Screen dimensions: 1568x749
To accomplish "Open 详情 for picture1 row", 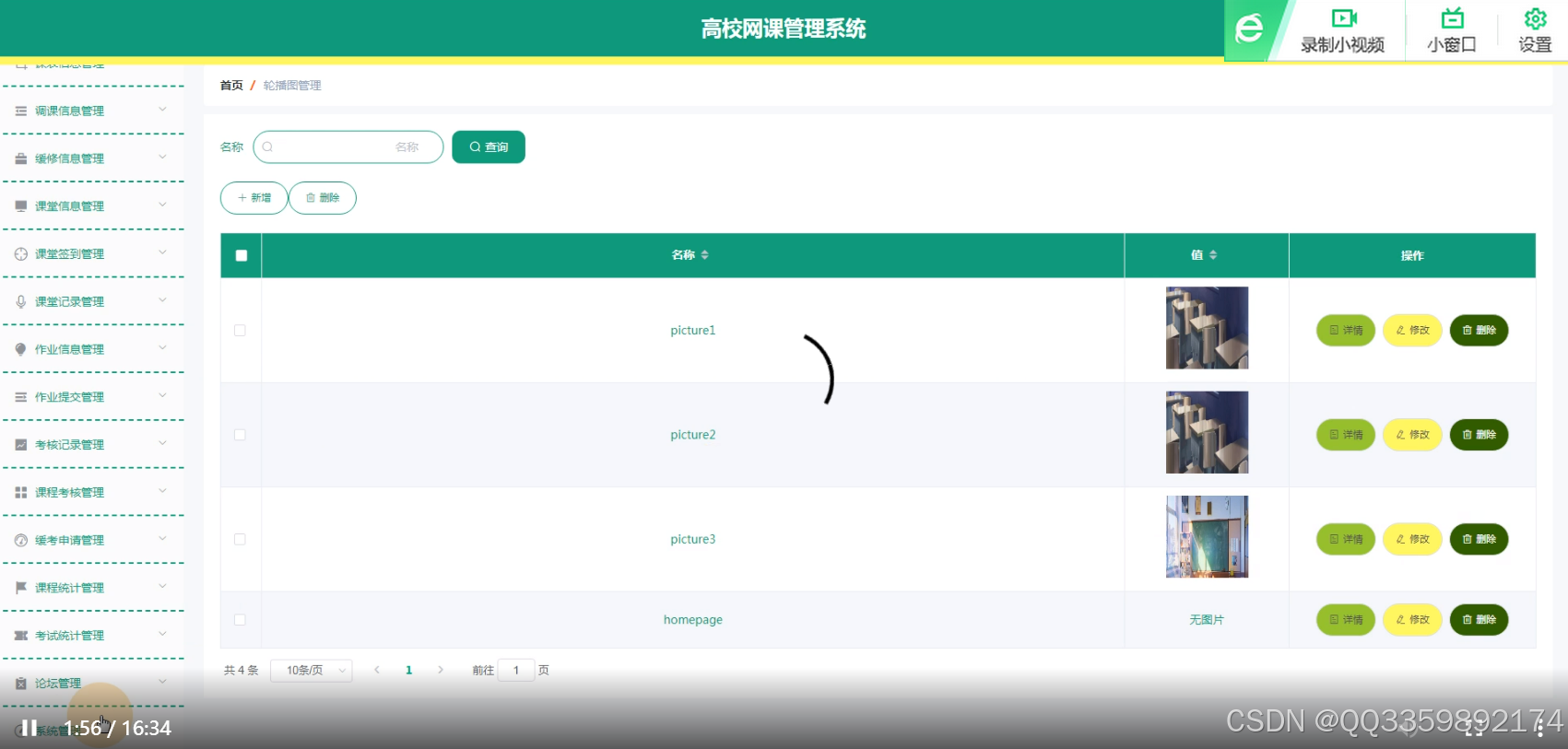I will pos(1346,330).
